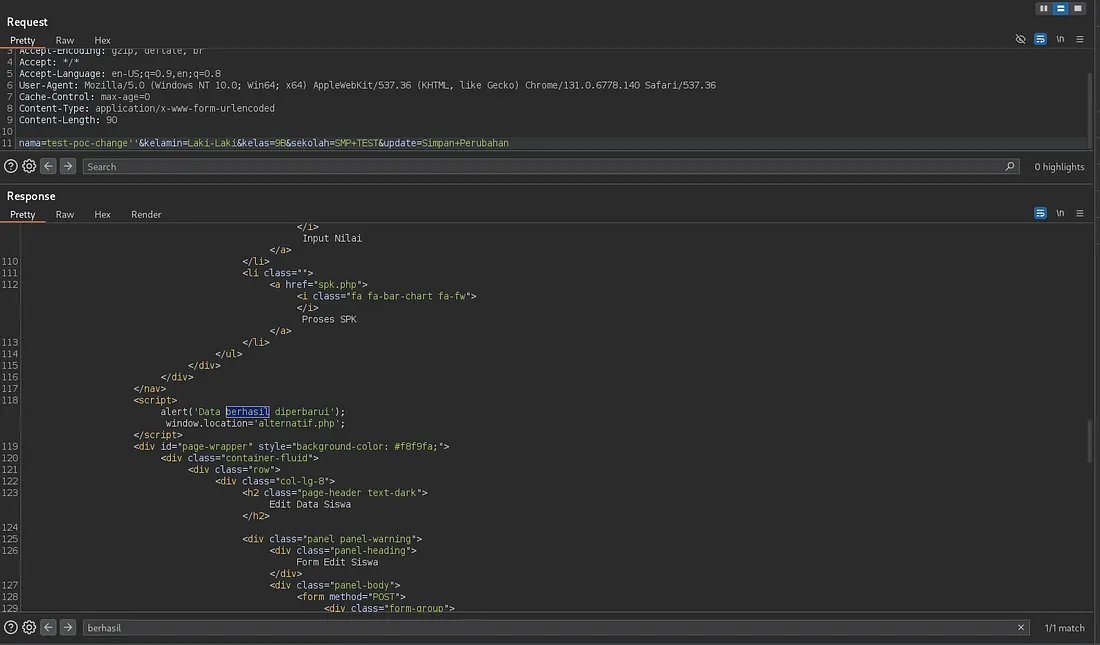
Task: Click the href="spk.php" anchor line
Action: click(318, 284)
